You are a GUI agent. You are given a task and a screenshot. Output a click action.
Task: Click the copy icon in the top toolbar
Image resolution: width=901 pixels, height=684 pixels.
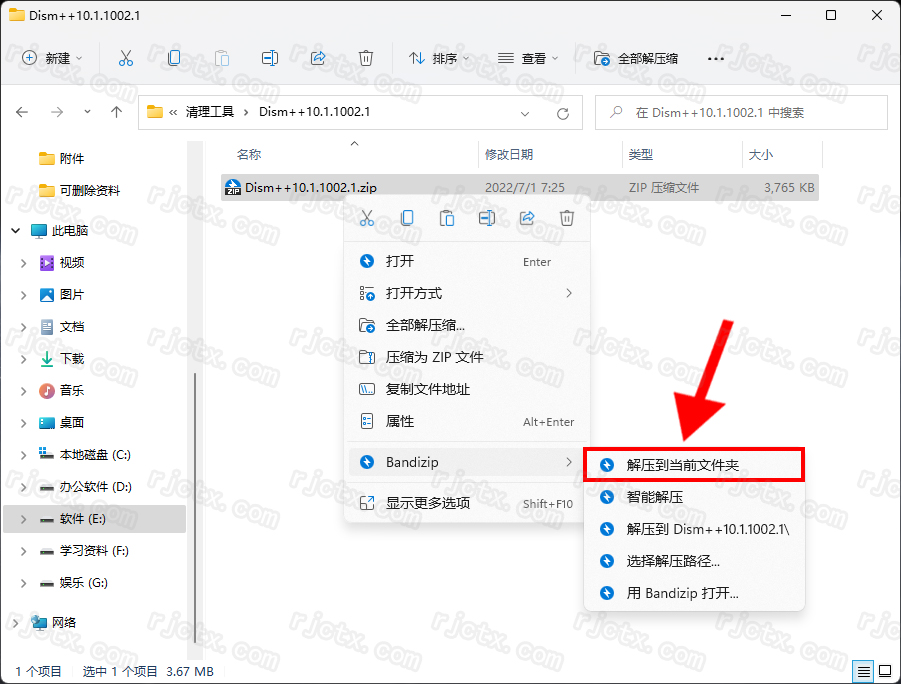pyautogui.click(x=174, y=58)
